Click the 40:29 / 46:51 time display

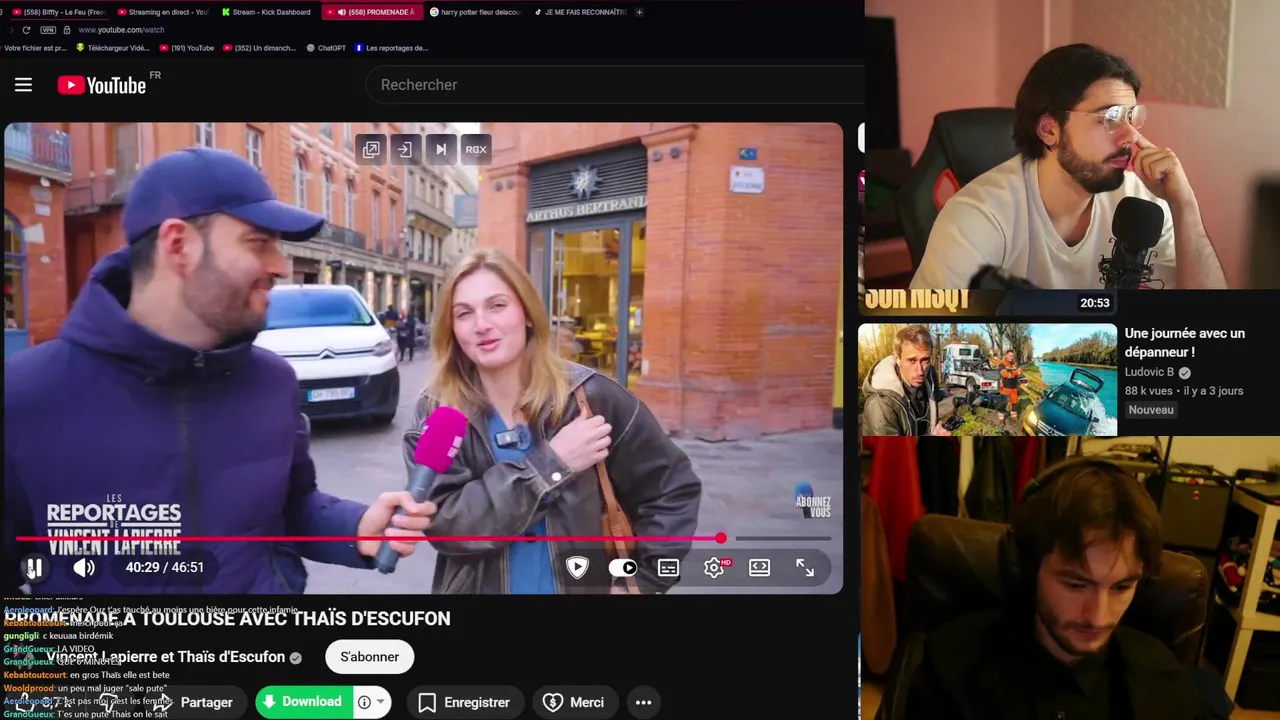coord(164,568)
